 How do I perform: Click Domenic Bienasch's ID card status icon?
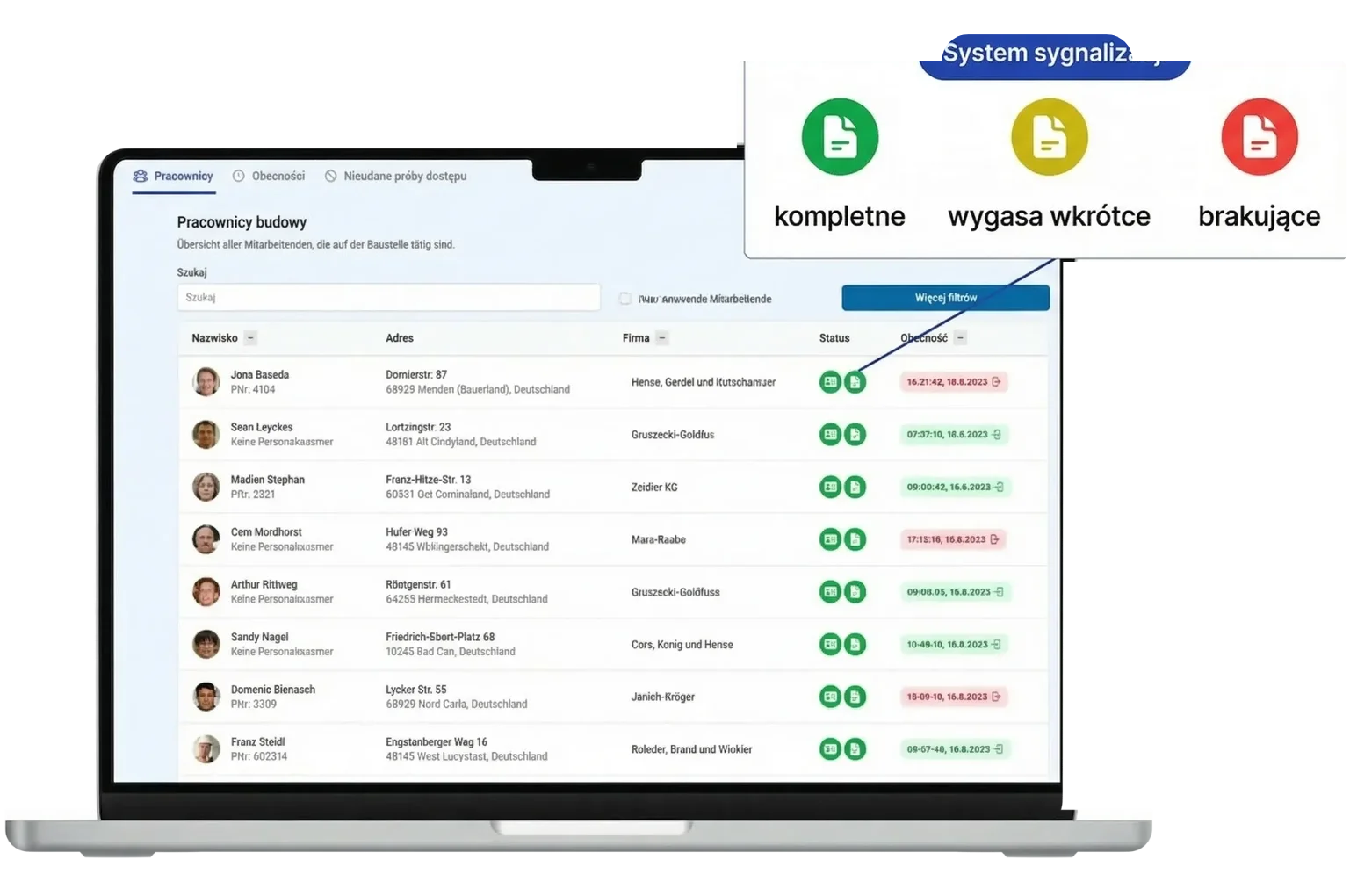pos(830,697)
